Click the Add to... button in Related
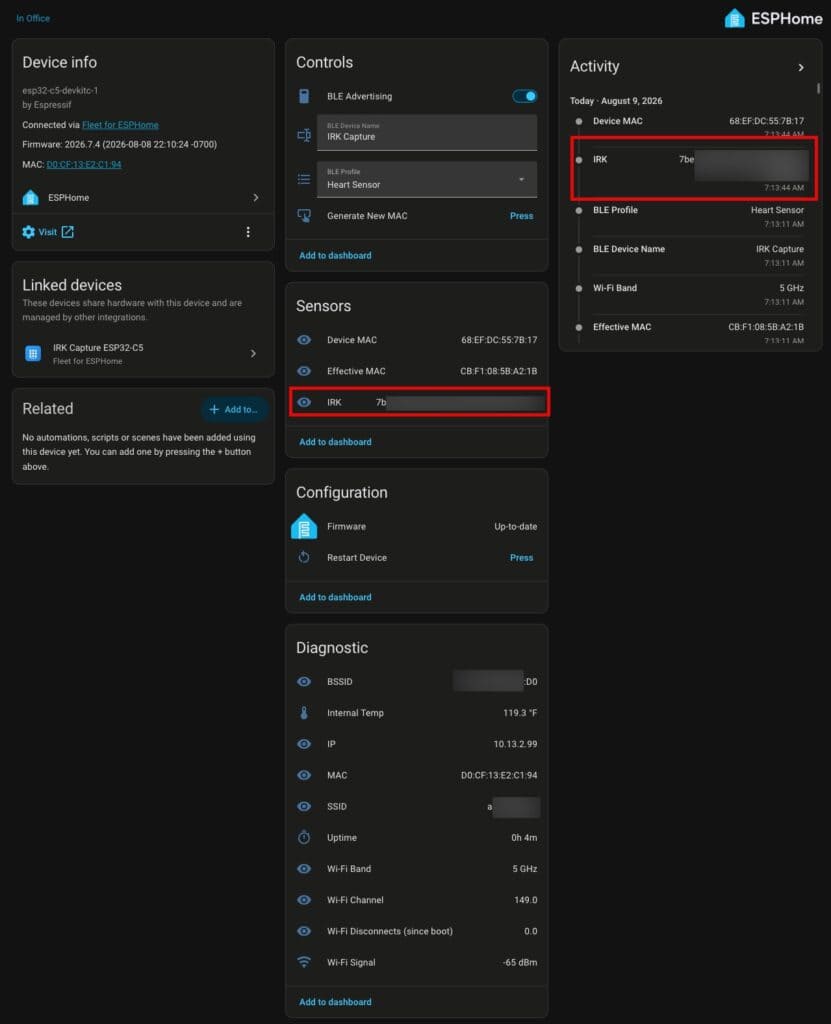This screenshot has height=1024, width=831. [233, 409]
